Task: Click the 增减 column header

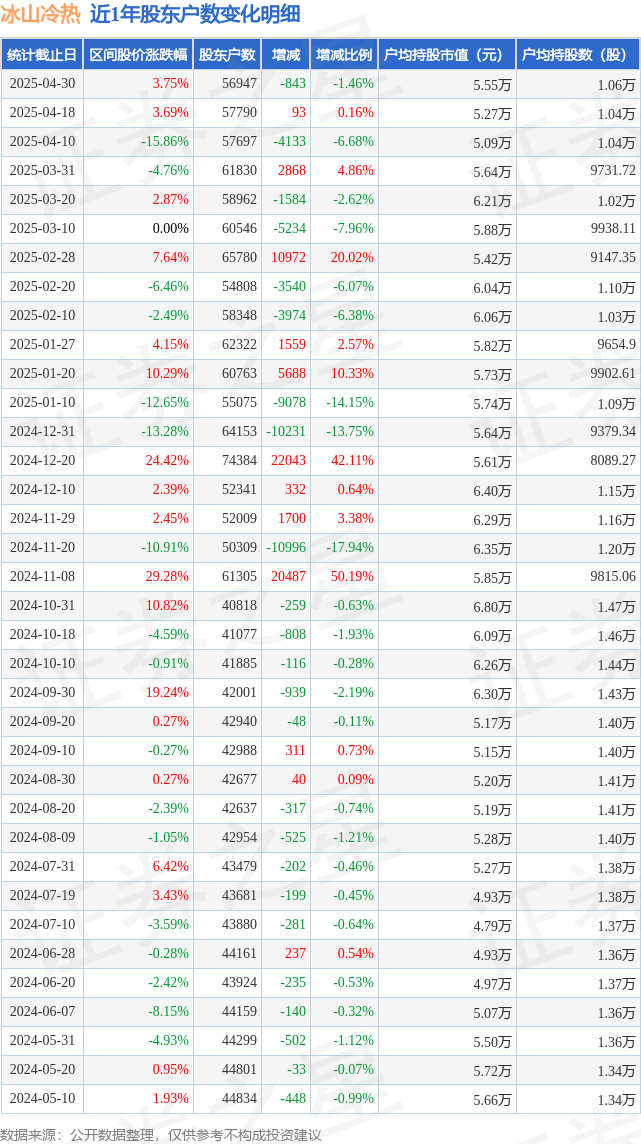Action: (284, 55)
